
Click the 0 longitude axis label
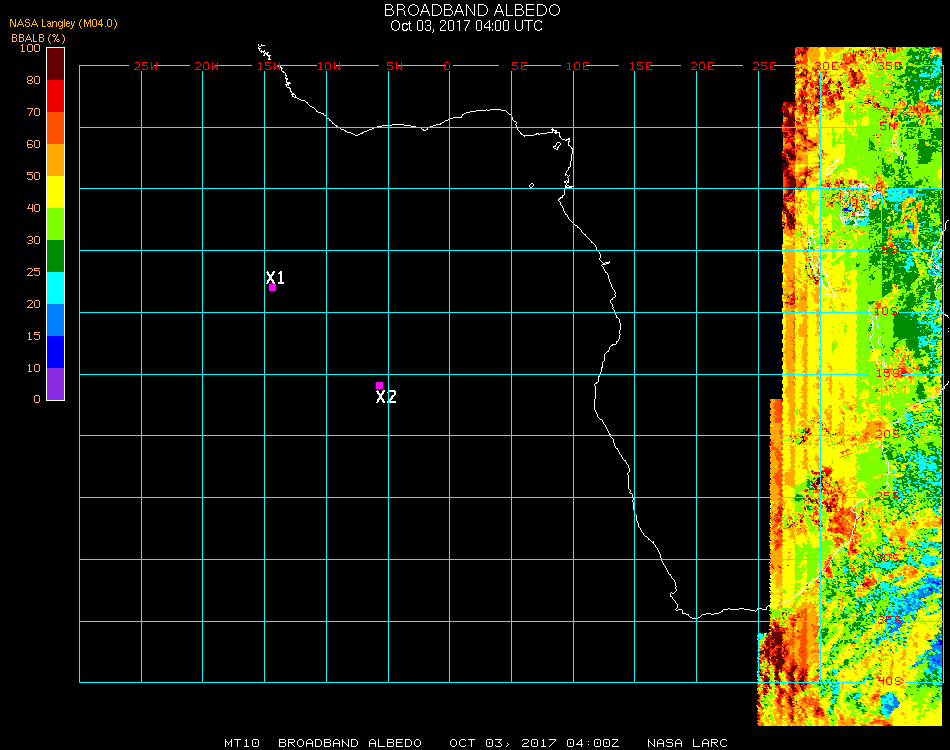pos(448,66)
